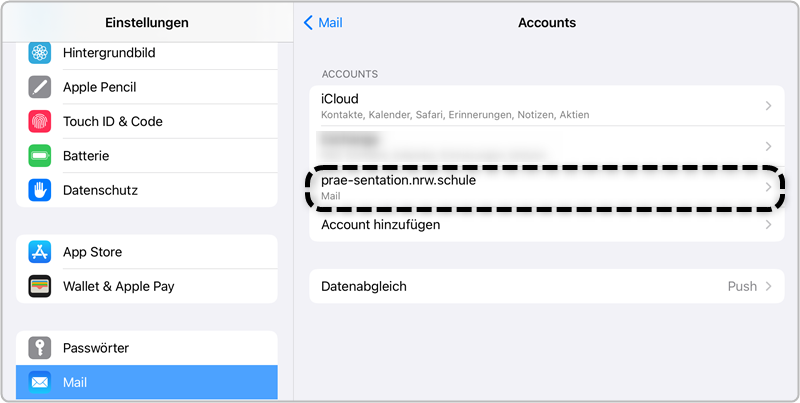Expand Account hinzufügen chevron
This screenshot has height=403, width=800.
768,224
